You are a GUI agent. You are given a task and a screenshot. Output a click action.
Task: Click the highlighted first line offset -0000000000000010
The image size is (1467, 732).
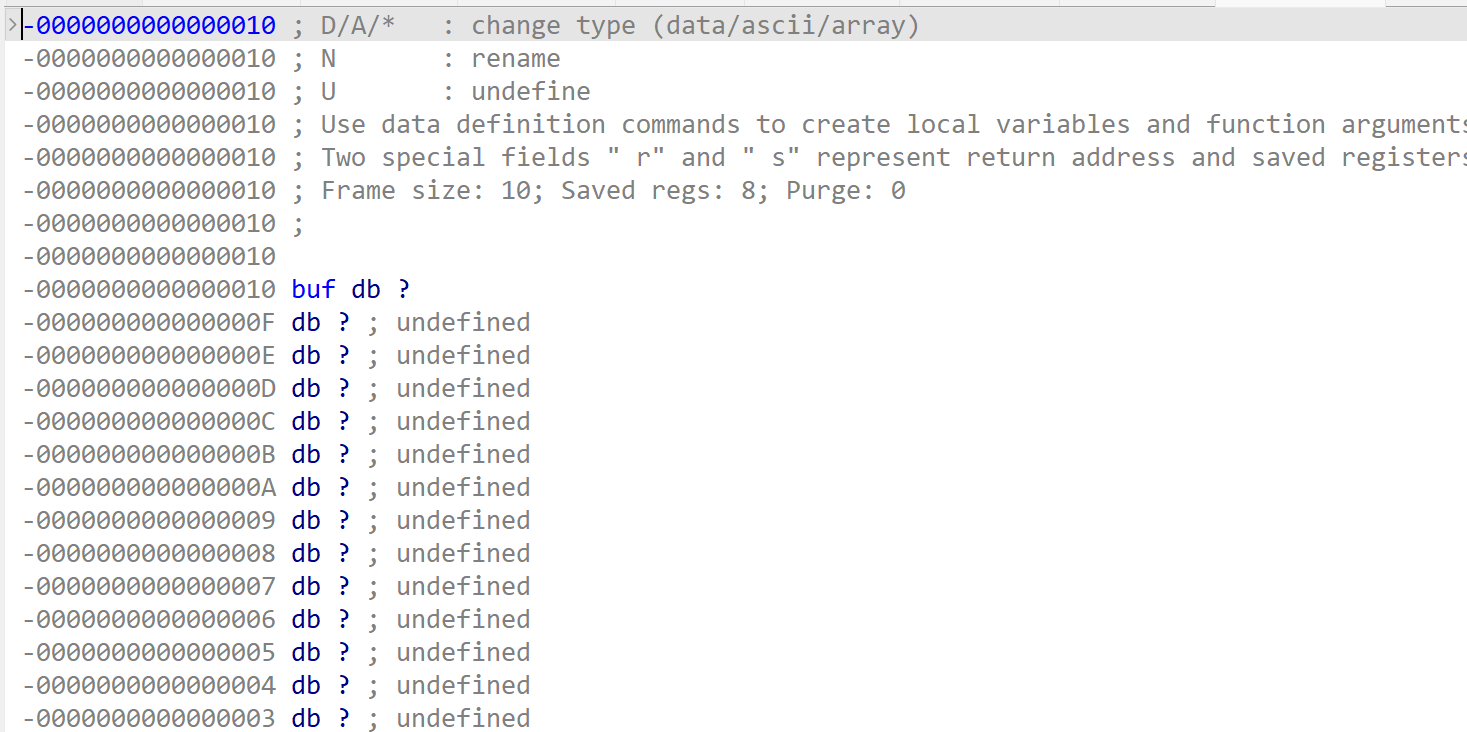tap(149, 25)
